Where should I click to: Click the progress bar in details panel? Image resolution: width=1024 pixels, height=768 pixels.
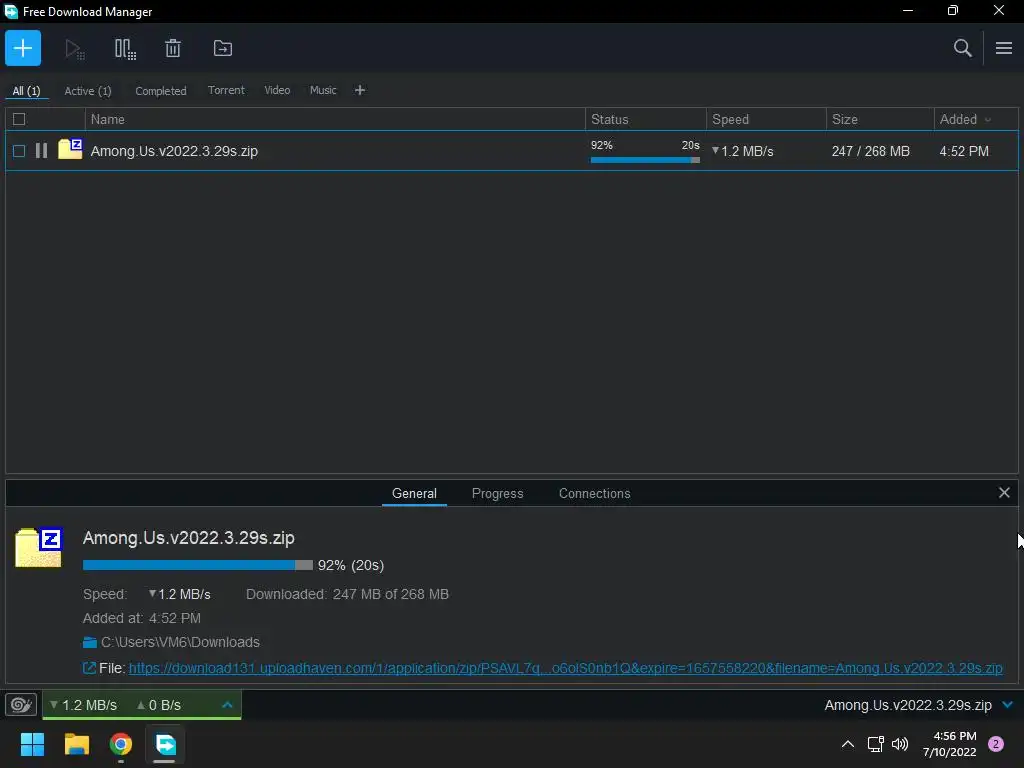click(x=198, y=565)
